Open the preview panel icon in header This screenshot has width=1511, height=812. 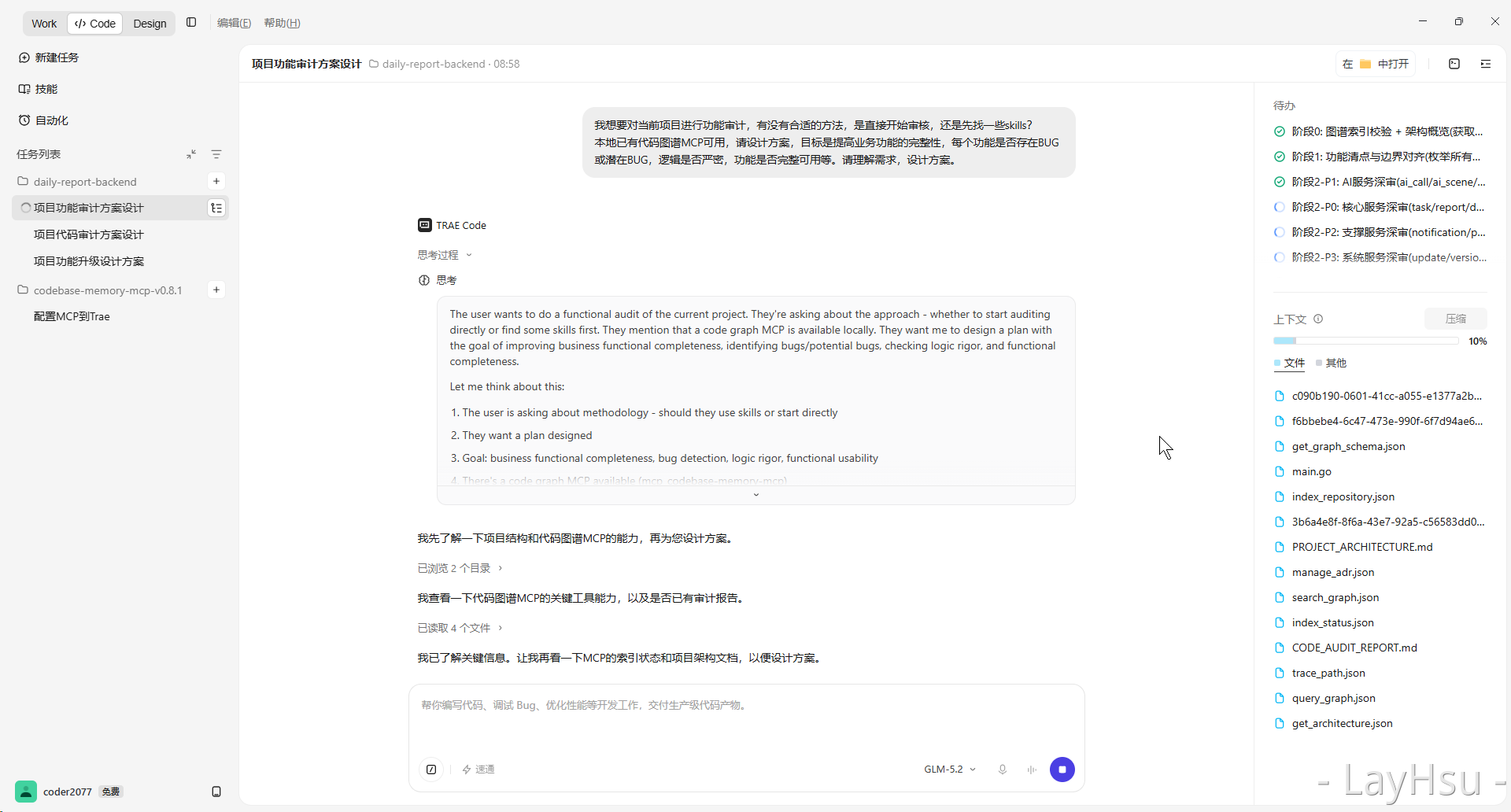[x=1454, y=64]
